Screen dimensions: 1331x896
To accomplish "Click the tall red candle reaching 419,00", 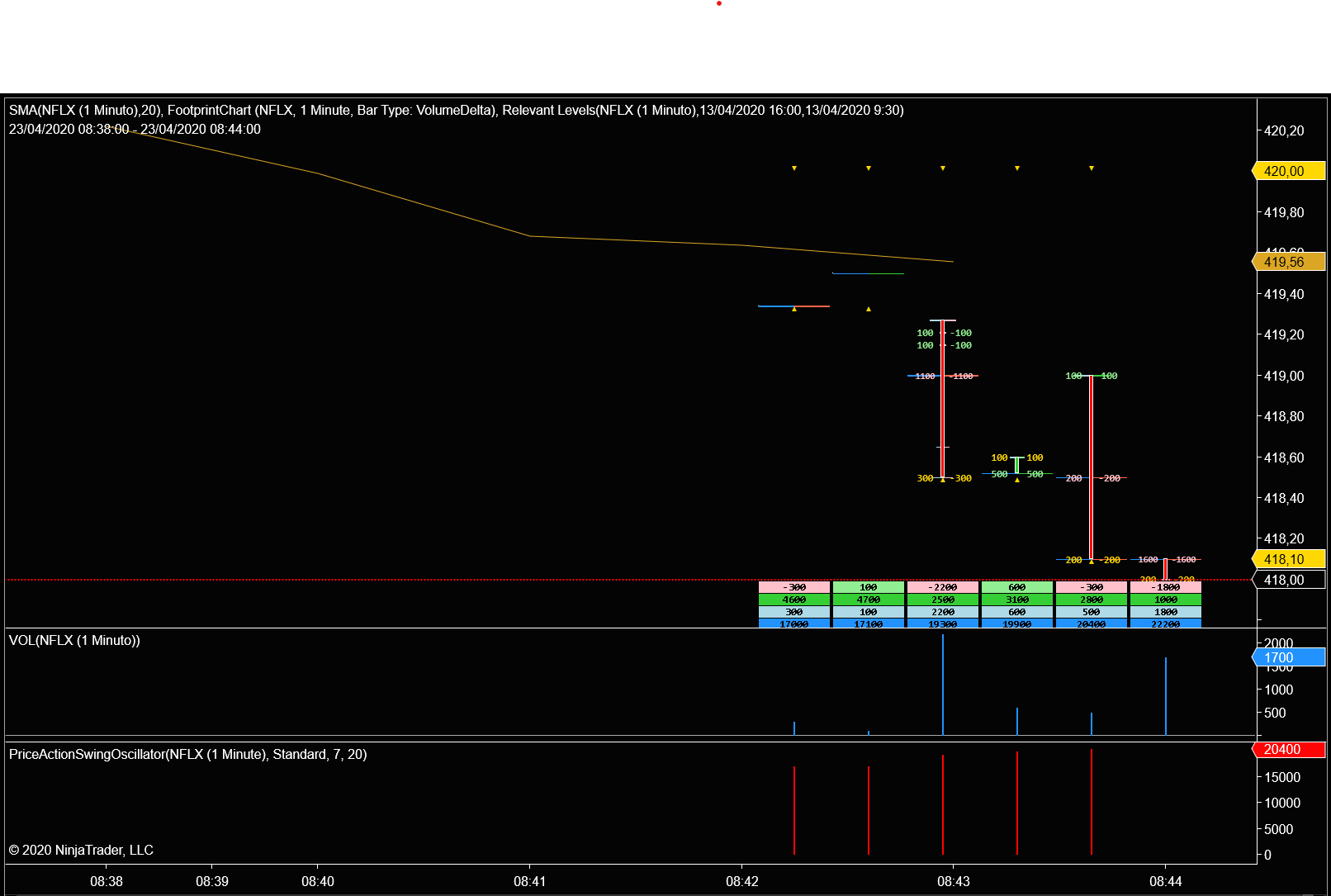I will click(x=1091, y=467).
